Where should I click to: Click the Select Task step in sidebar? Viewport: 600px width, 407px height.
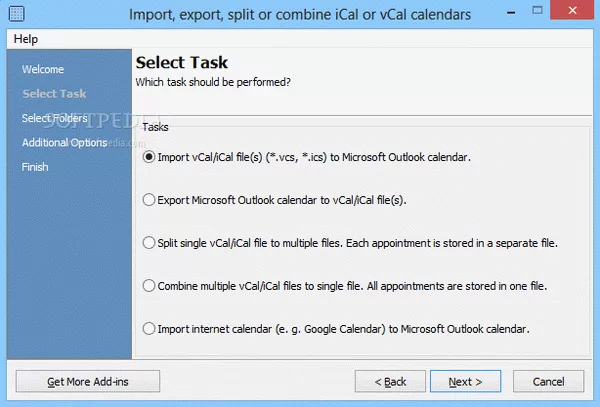54,94
